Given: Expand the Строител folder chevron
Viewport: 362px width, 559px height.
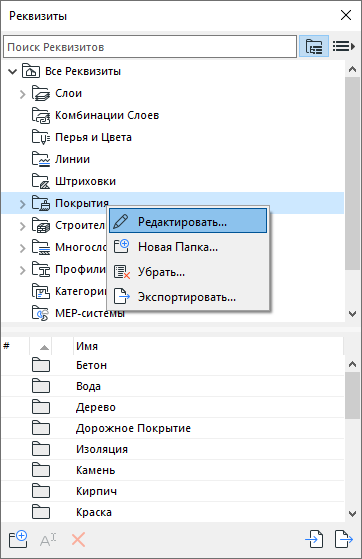Looking at the screenshot, I should click(22, 226).
